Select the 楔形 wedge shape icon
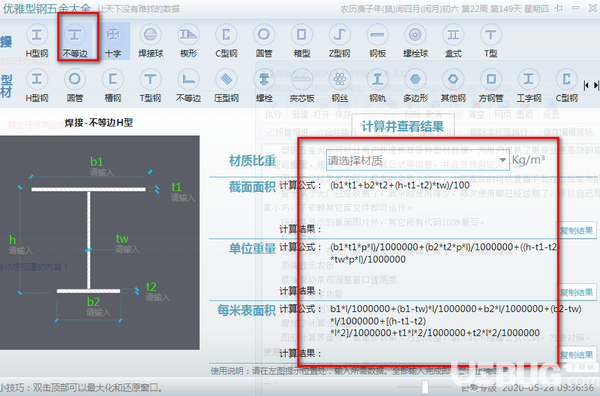 coord(188,40)
